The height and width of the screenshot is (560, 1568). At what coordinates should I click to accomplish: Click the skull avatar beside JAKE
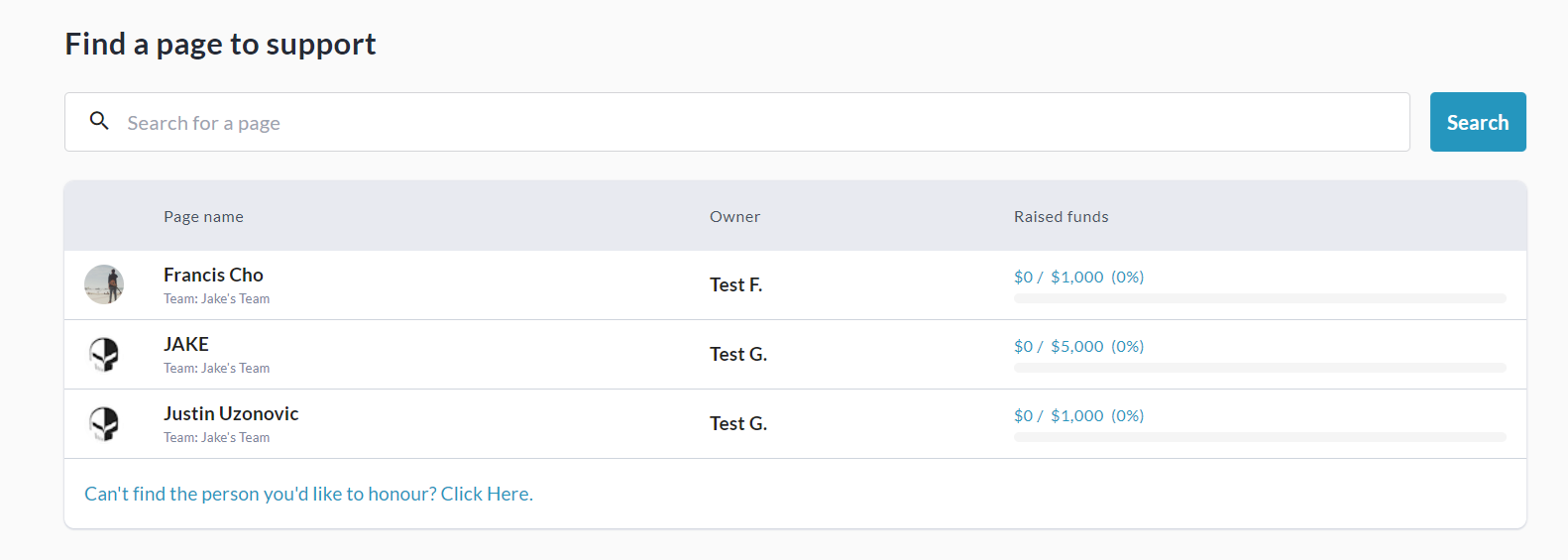click(x=104, y=354)
